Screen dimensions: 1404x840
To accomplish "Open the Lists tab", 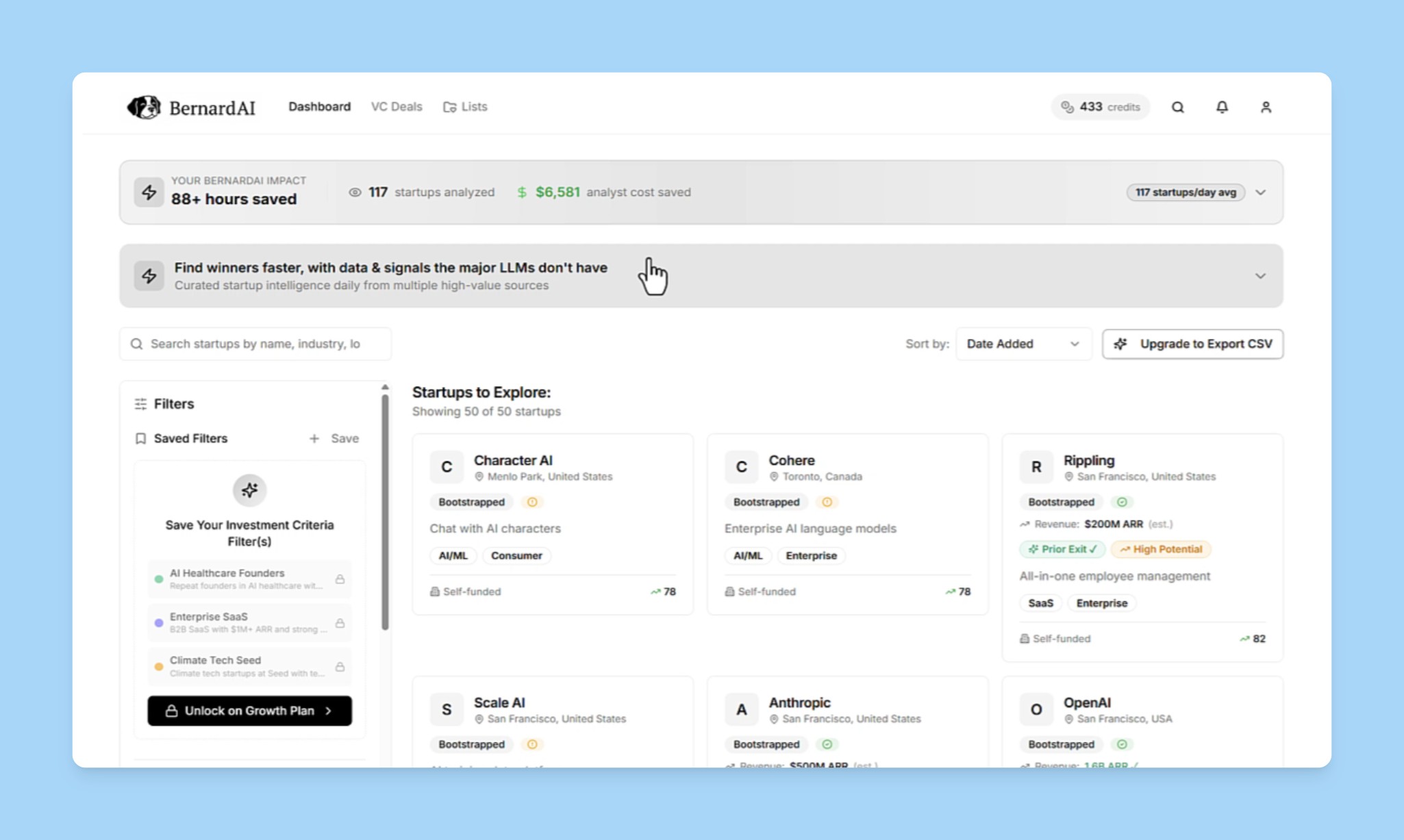I will tap(465, 107).
